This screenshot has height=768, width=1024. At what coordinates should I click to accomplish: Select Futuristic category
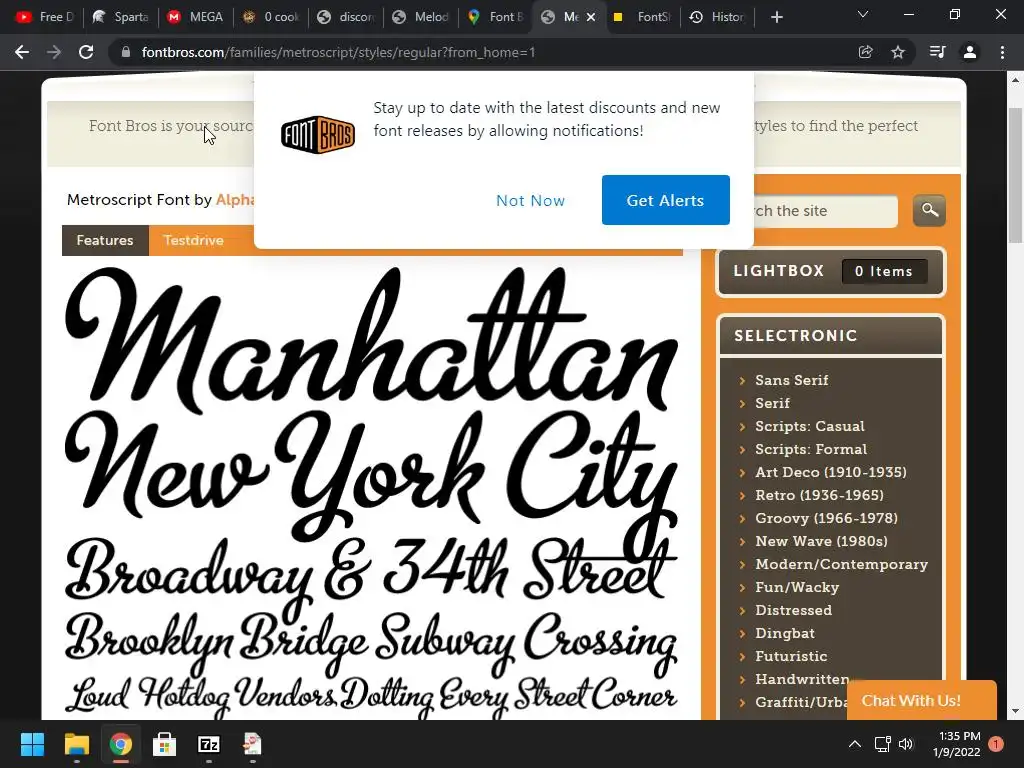(791, 656)
